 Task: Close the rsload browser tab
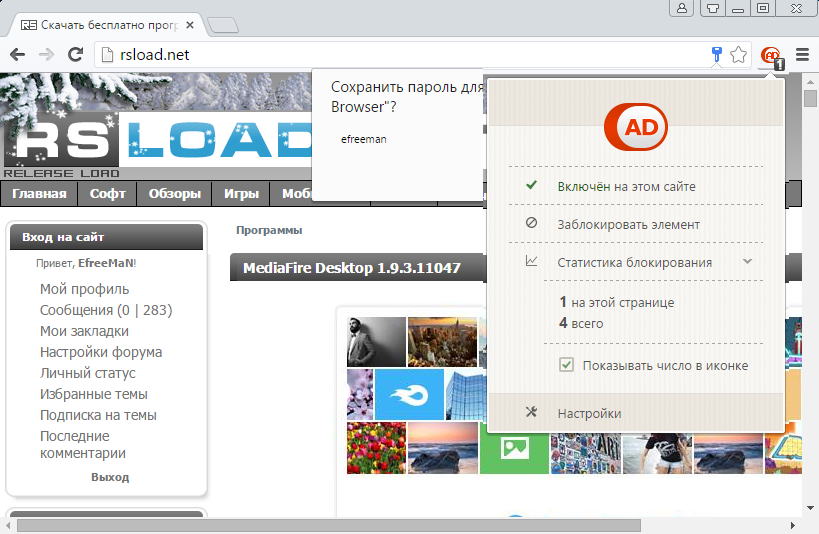[x=190, y=25]
